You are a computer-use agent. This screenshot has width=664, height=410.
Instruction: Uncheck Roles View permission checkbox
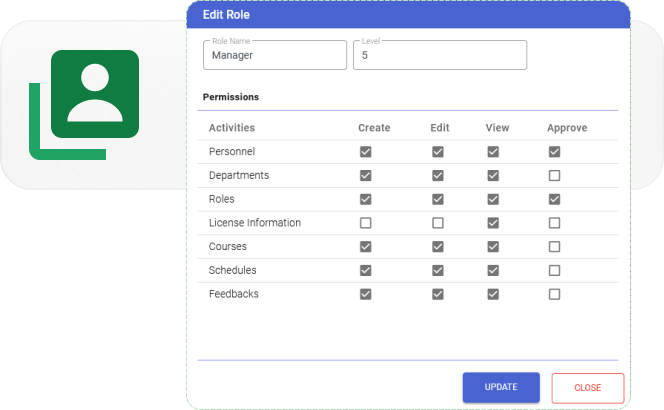point(493,199)
